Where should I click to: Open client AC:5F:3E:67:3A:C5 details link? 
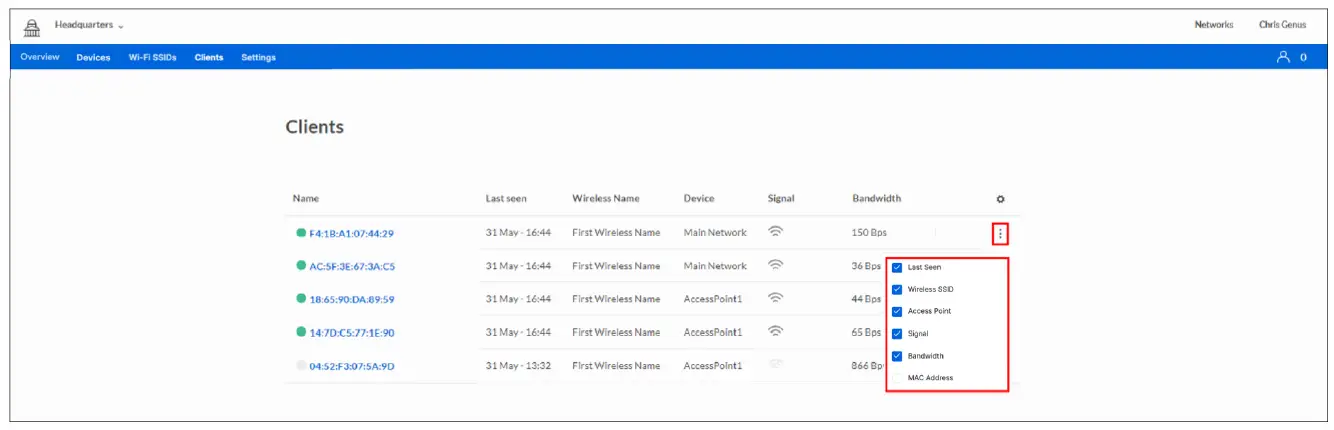[352, 267]
